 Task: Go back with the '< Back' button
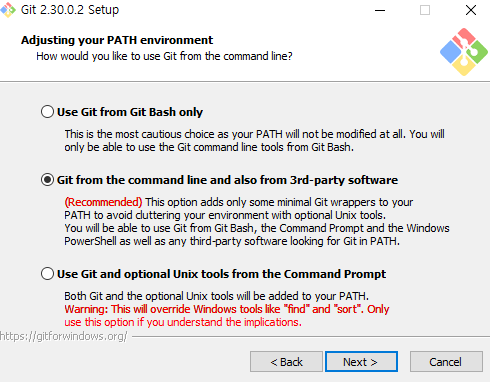pyautogui.click(x=286, y=362)
